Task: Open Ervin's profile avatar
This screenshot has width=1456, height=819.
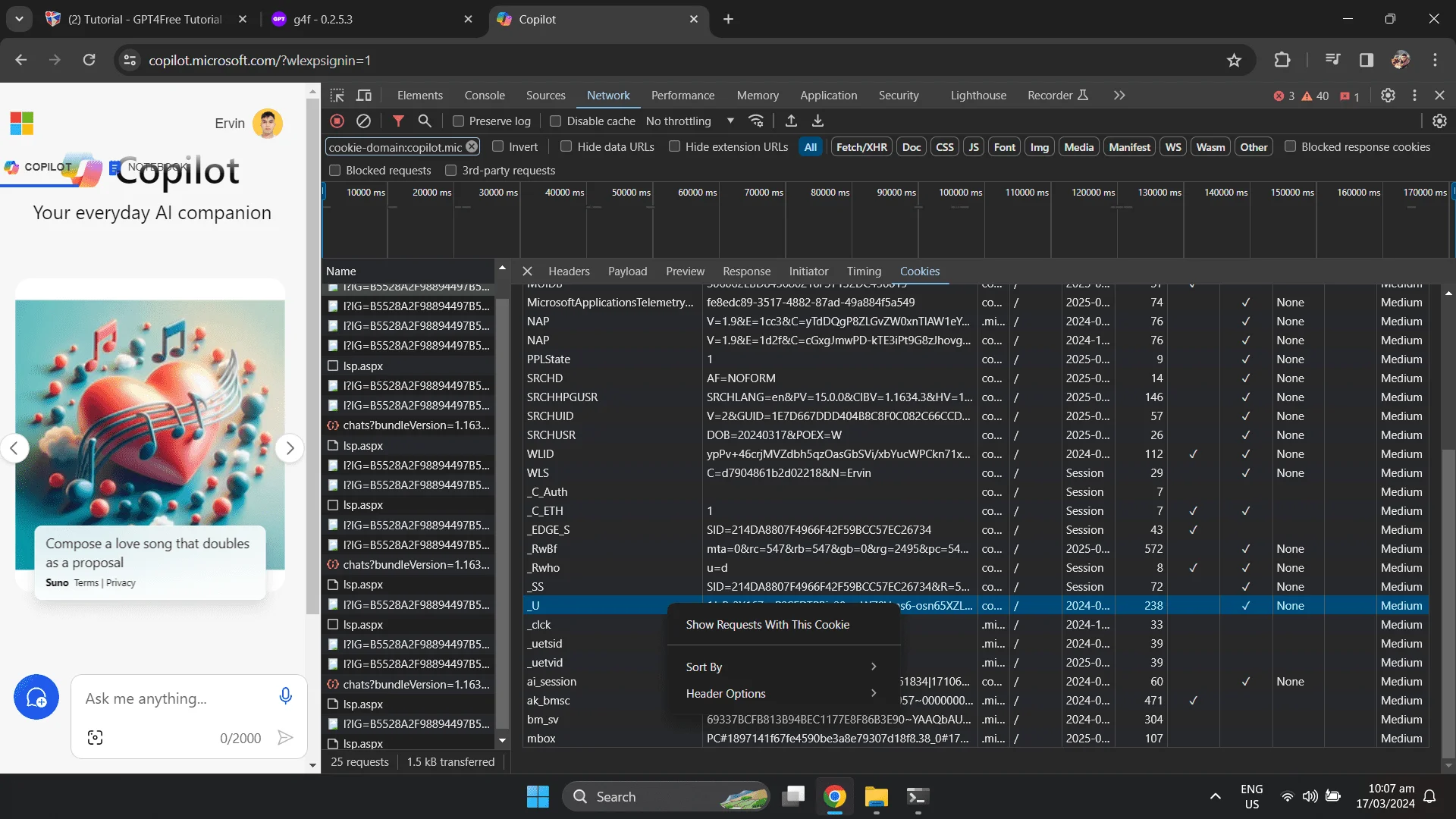Action: (x=268, y=123)
